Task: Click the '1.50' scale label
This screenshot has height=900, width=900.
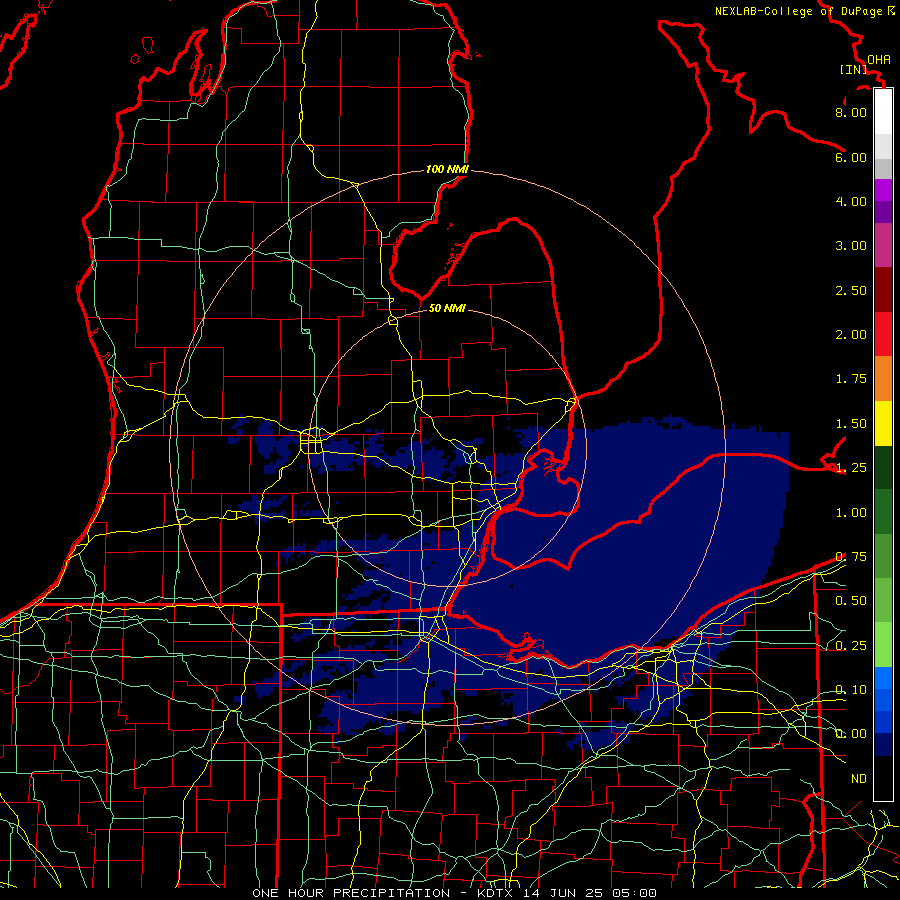Action: point(851,424)
